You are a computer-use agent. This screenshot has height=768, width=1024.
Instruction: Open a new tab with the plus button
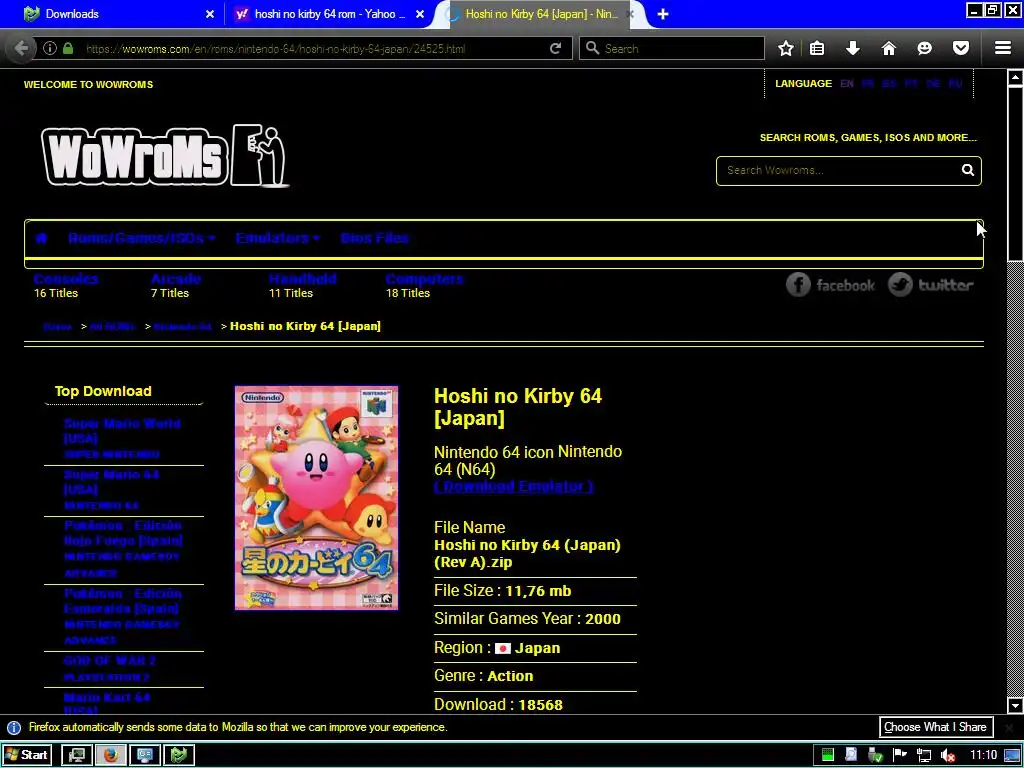point(662,14)
